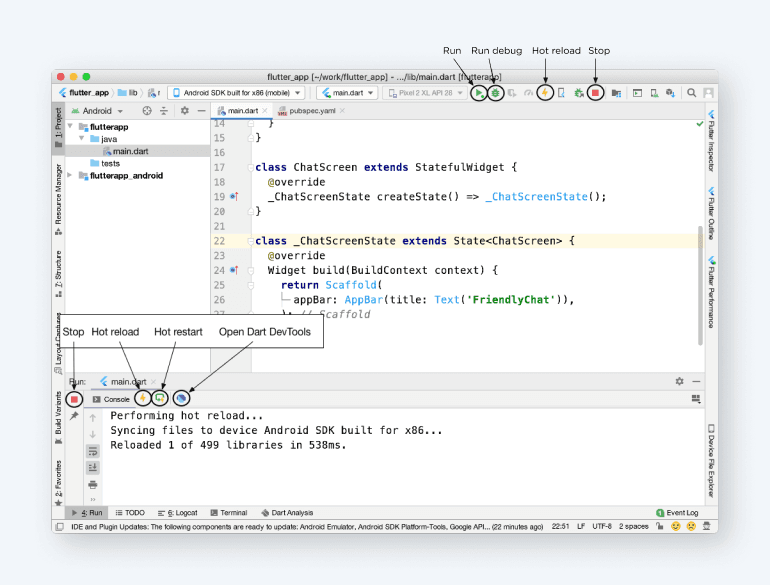Toggle soft-wrap in the console output
770x586 pixels.
92,451
